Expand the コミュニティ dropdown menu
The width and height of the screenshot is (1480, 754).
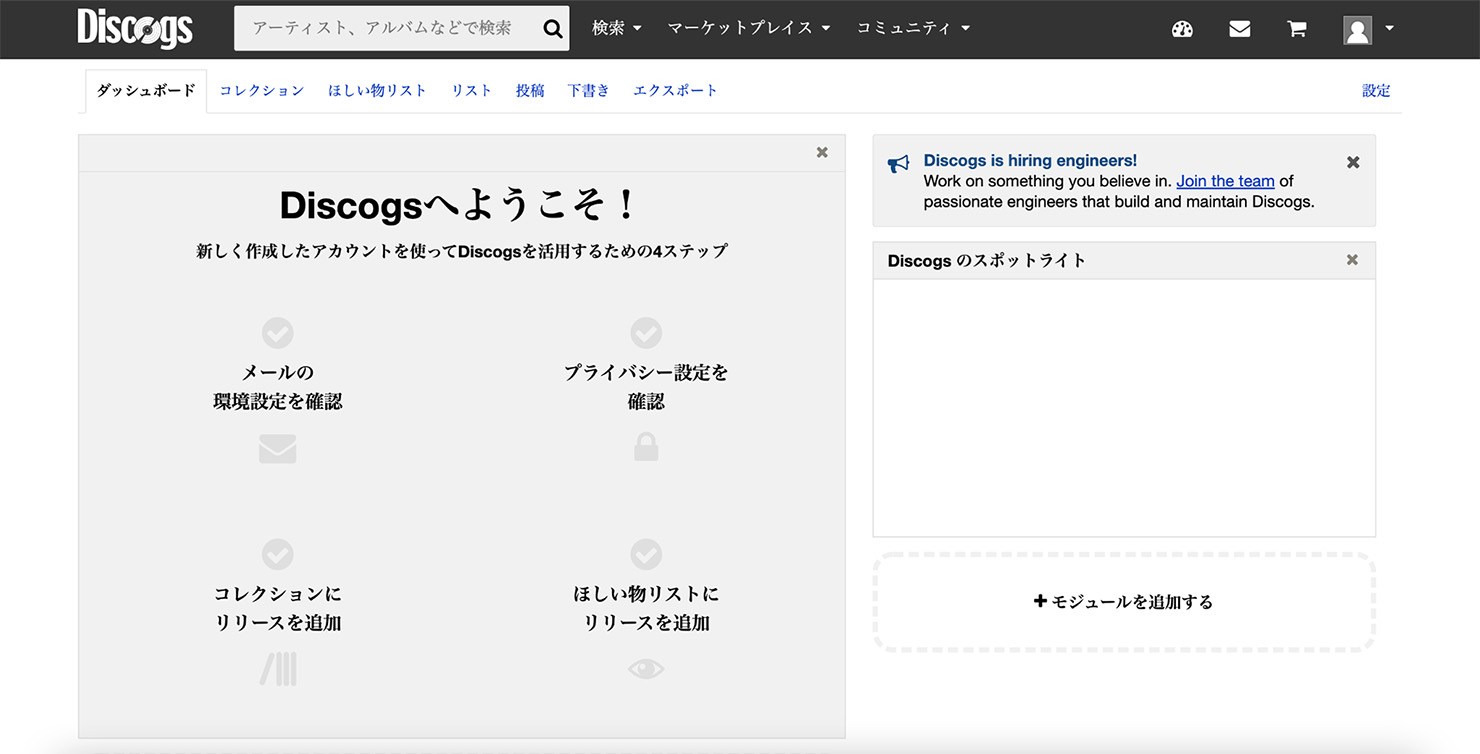point(913,28)
